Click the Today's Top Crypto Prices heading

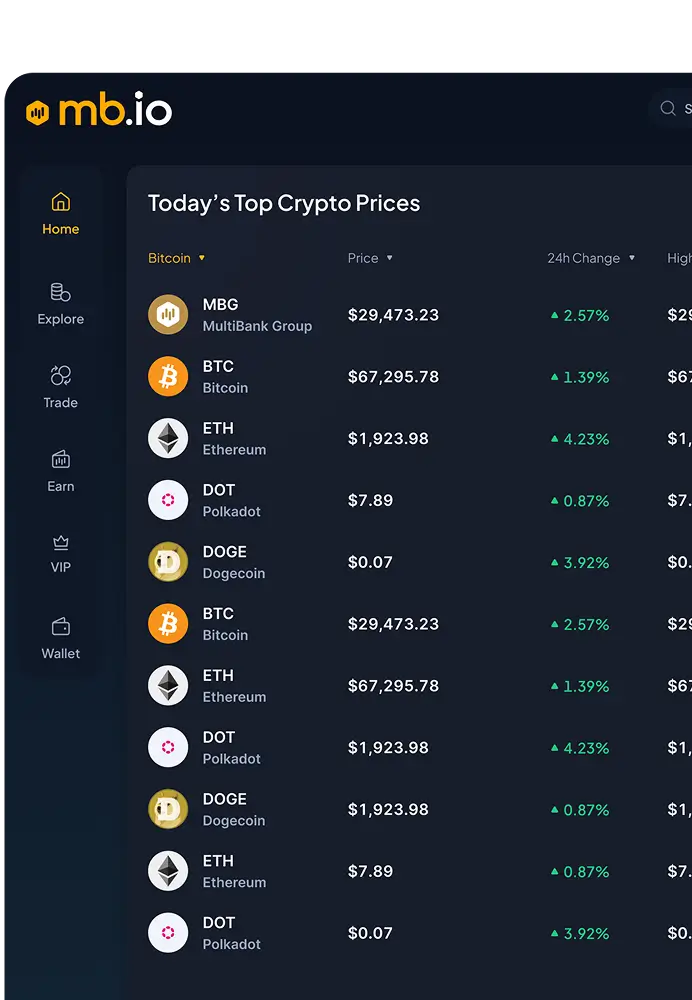pyautogui.click(x=284, y=203)
